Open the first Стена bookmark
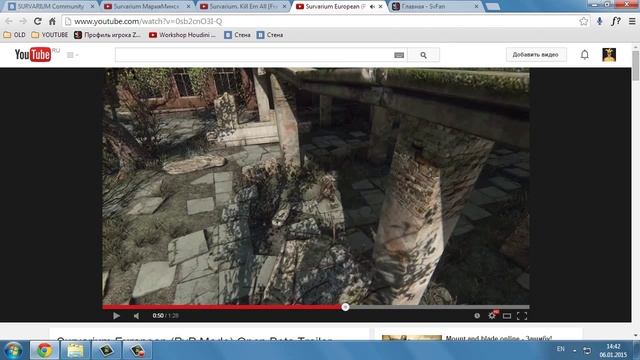Viewport: 640px width, 360px height. [x=237, y=35]
